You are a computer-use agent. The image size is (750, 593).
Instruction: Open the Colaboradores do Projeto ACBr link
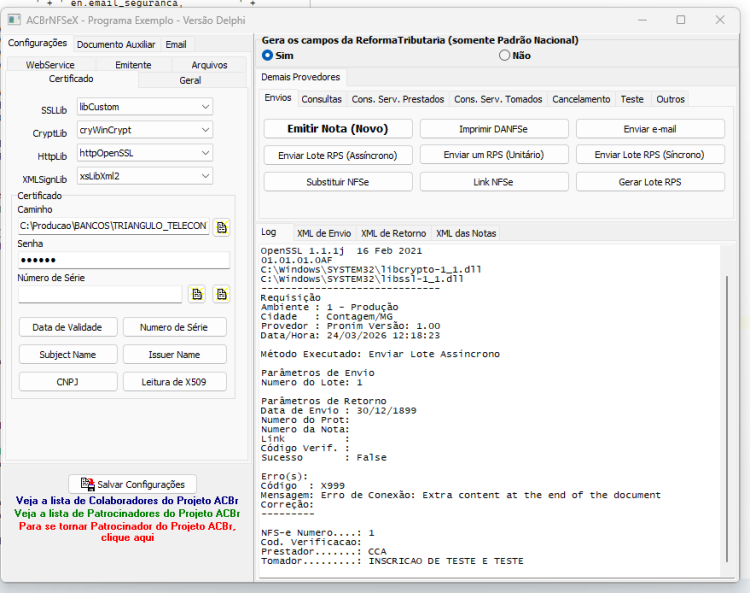click(127, 501)
